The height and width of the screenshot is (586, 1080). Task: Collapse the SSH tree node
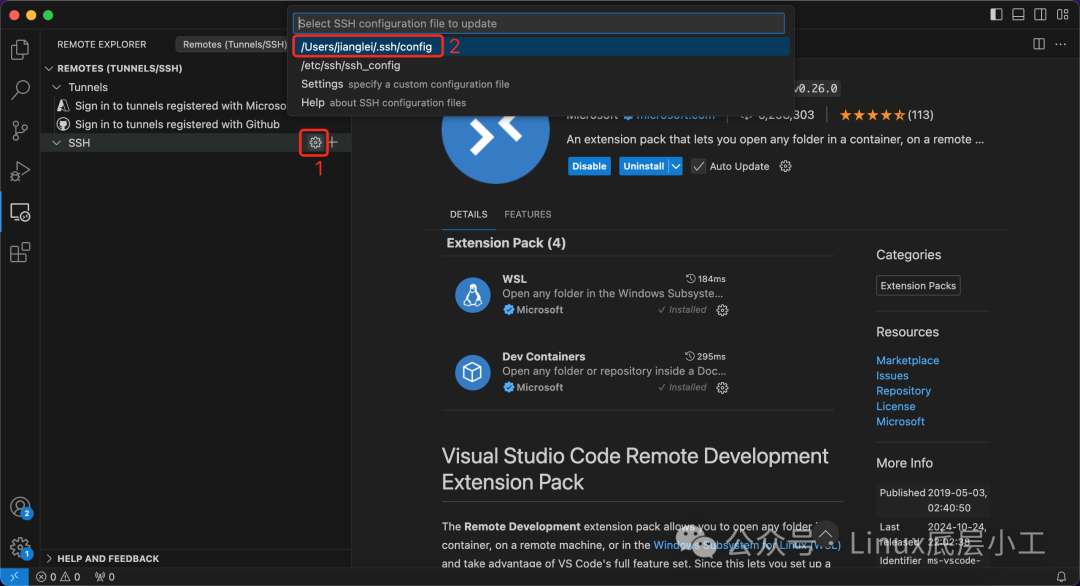pyautogui.click(x=57, y=143)
